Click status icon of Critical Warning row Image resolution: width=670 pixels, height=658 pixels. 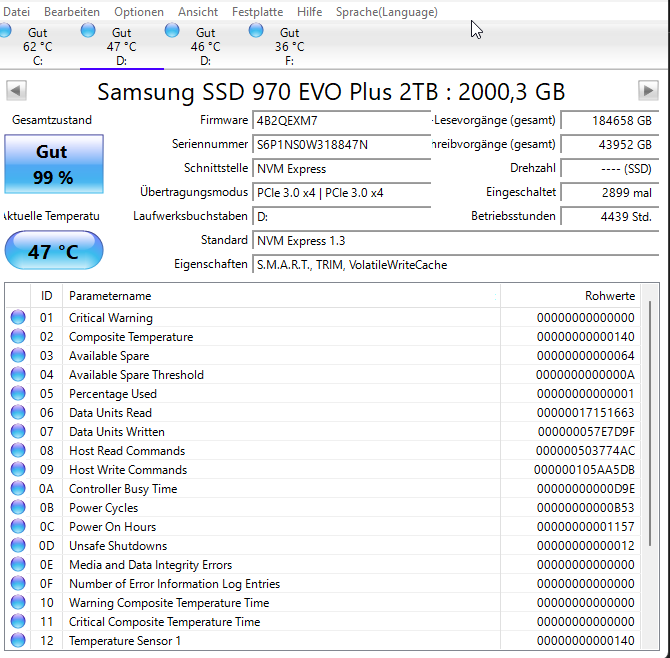pyautogui.click(x=18, y=317)
